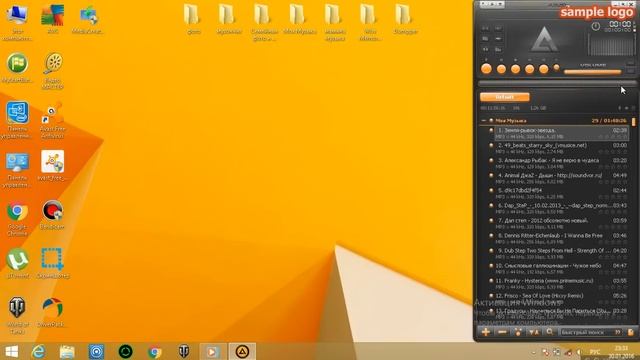The image size is (640, 360).
Task: Start playback with the large orange Play button
Action: coord(486,69)
